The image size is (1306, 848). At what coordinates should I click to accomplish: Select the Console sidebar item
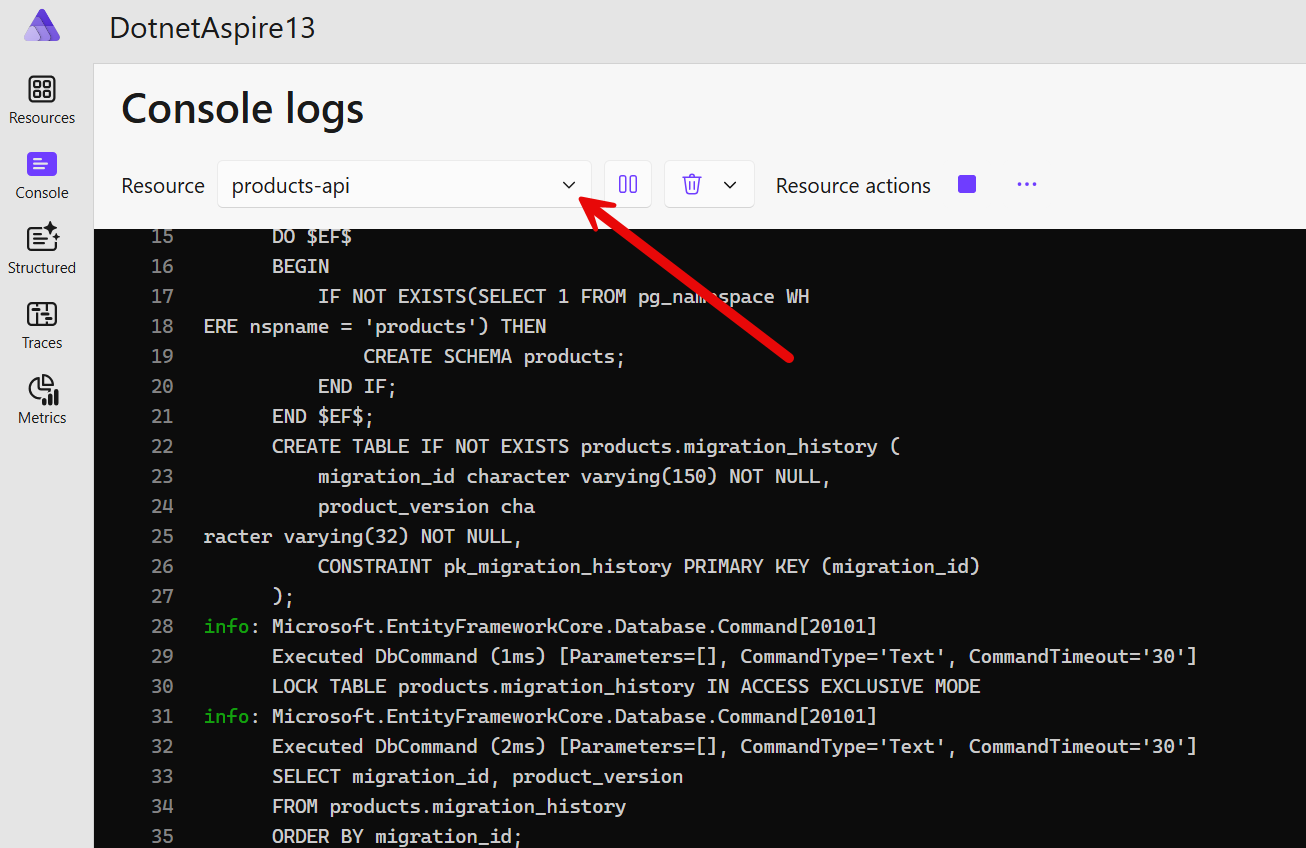pyautogui.click(x=42, y=176)
